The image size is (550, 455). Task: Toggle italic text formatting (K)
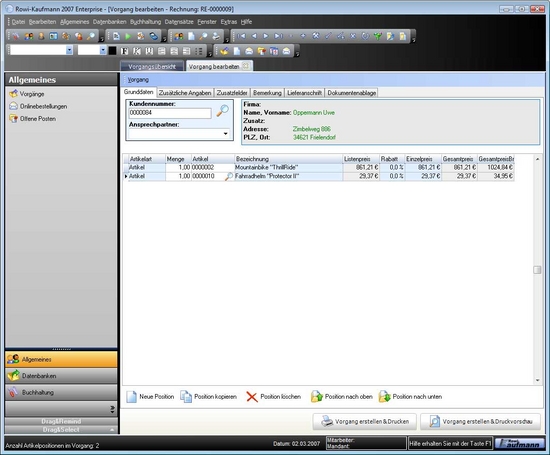coord(137,51)
